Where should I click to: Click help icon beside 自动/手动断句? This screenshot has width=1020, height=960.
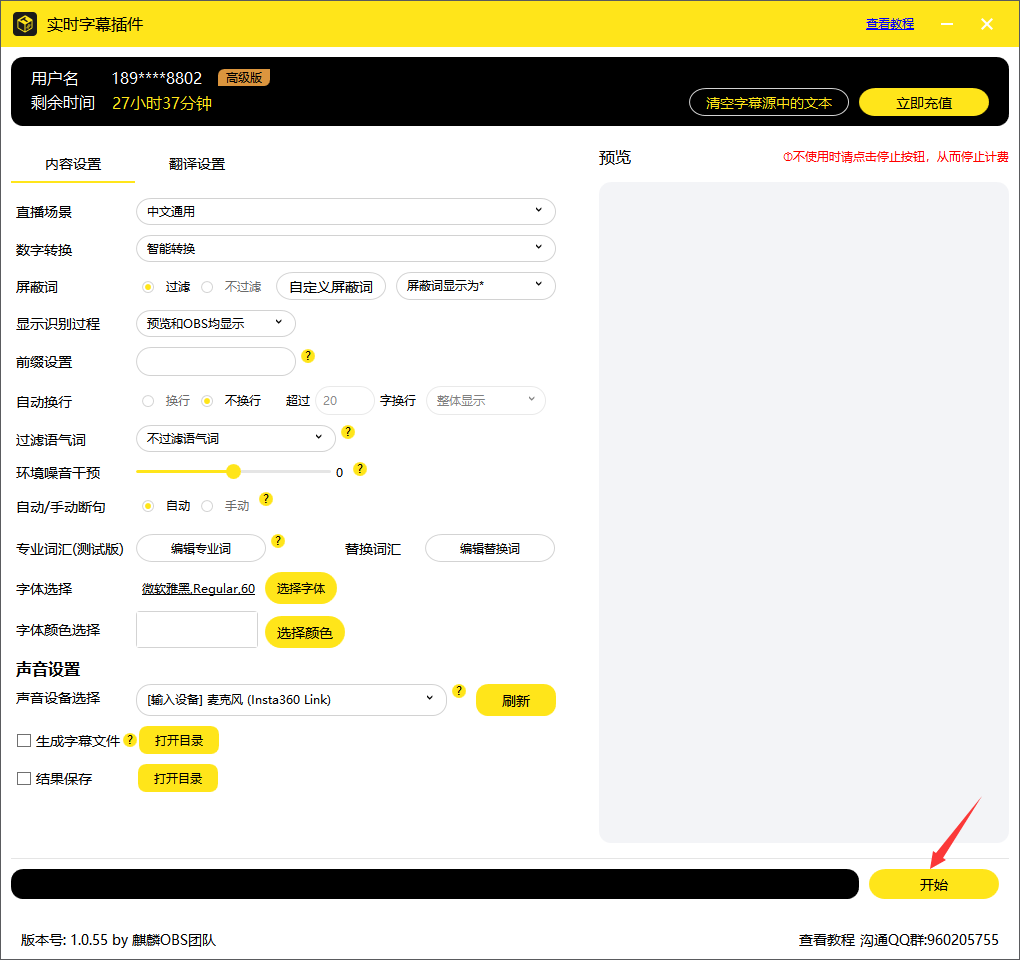[266, 498]
